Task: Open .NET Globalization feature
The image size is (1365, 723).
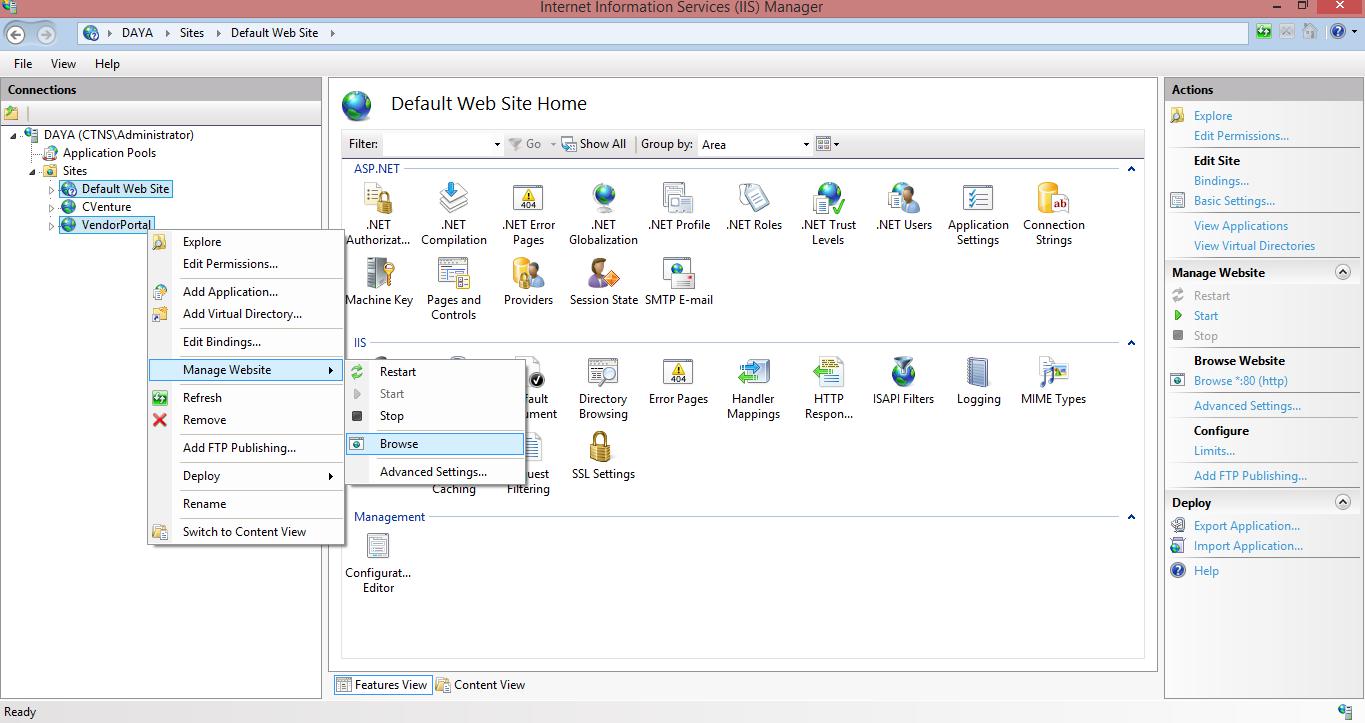Action: (x=603, y=214)
